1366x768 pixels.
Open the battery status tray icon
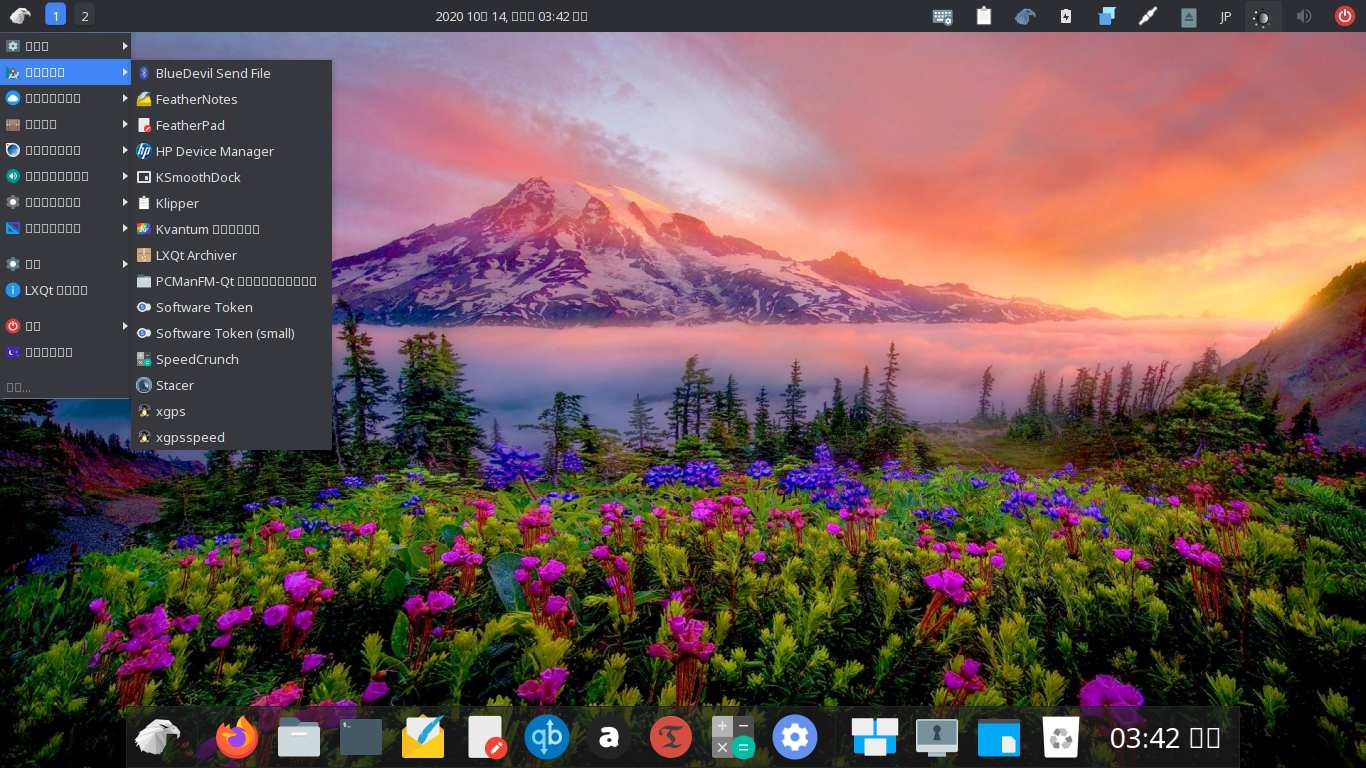coord(1066,16)
